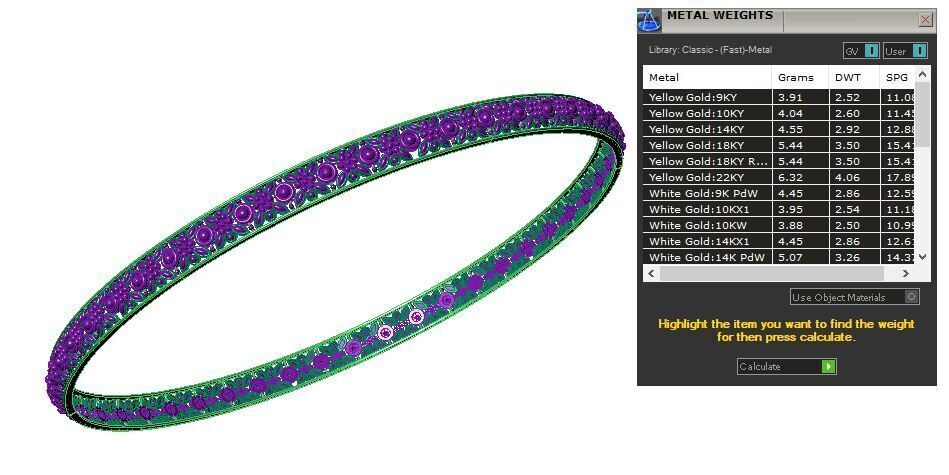Select the Yellow Gold:10KY row
Viewport: 949px width, 475px height.
click(778, 113)
